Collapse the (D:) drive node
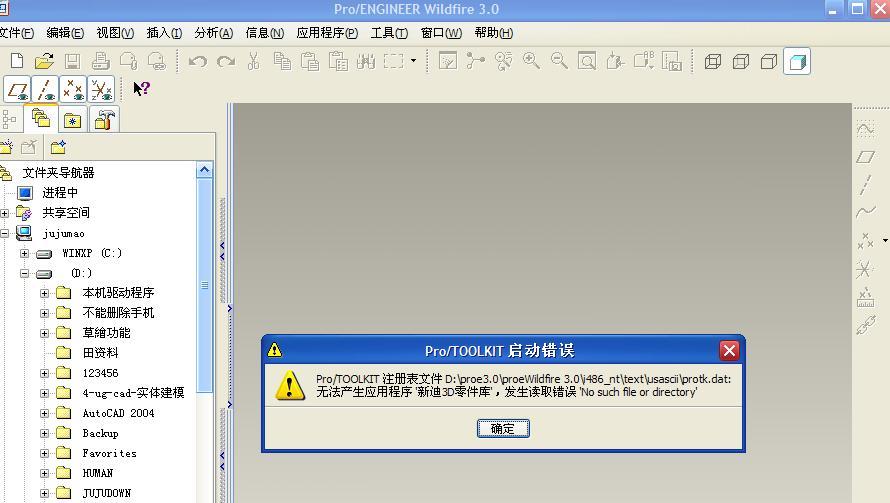The height and width of the screenshot is (503, 890). pos(24,273)
